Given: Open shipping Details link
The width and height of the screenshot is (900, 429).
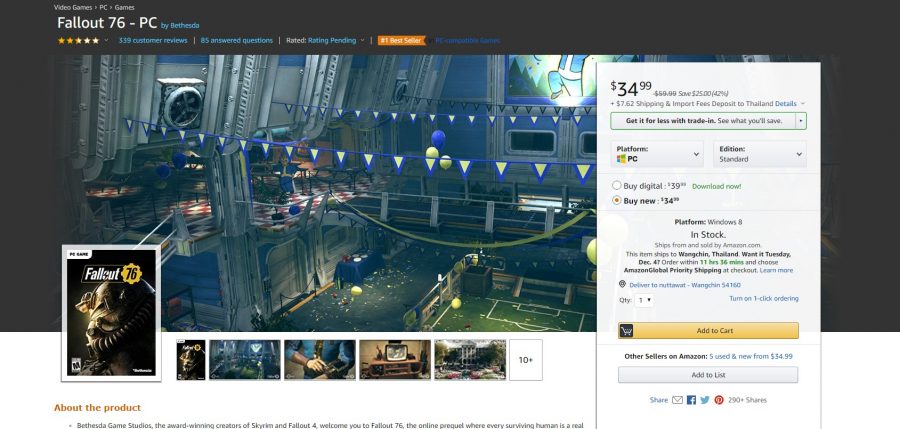Looking at the screenshot, I should [786, 103].
